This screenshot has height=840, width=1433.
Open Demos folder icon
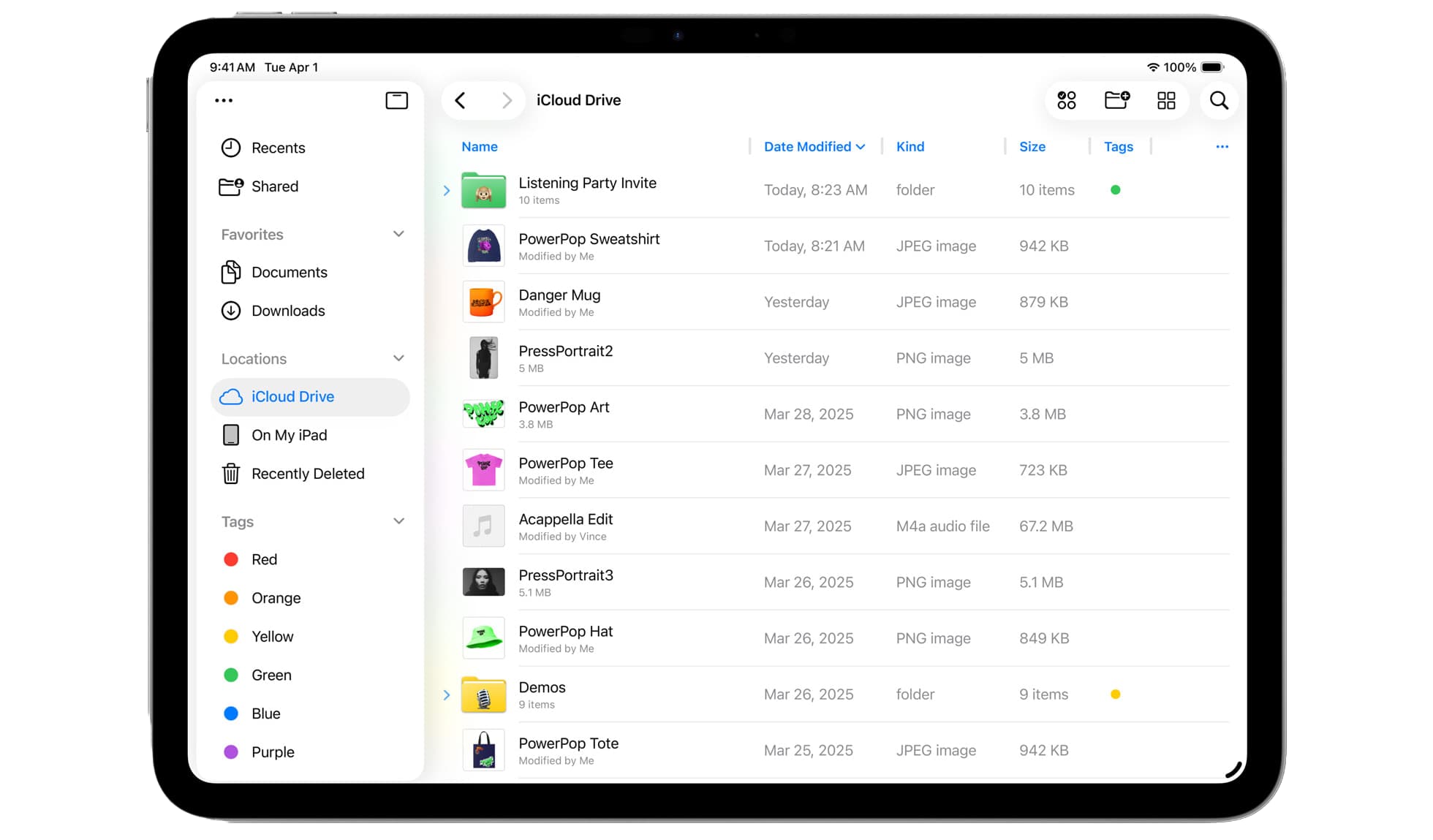tap(483, 695)
